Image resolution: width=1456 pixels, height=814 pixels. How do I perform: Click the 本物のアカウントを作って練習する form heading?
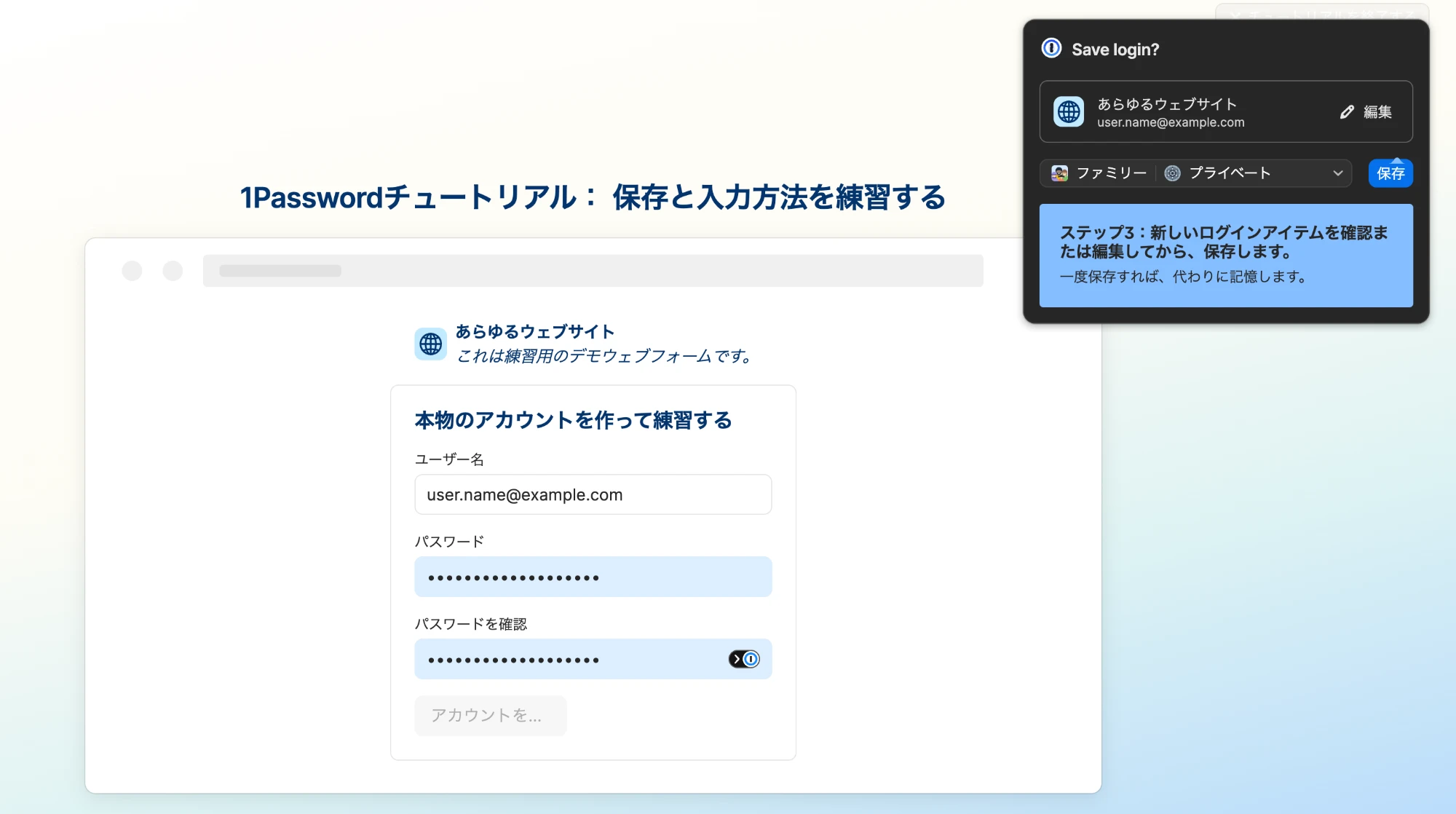pyautogui.click(x=573, y=420)
